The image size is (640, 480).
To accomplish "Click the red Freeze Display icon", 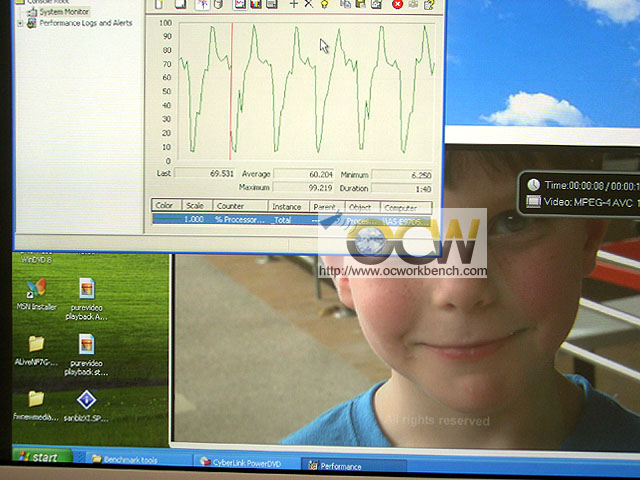I will point(397,4).
